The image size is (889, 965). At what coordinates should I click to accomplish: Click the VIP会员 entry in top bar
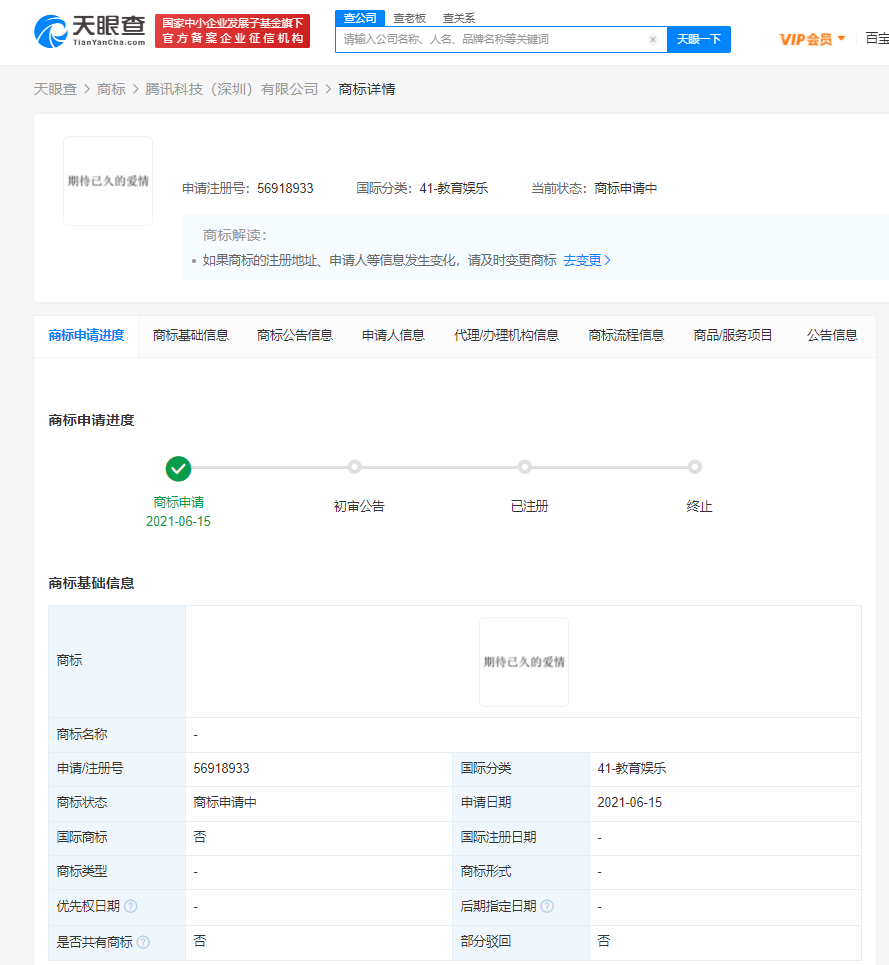pyautogui.click(x=806, y=38)
